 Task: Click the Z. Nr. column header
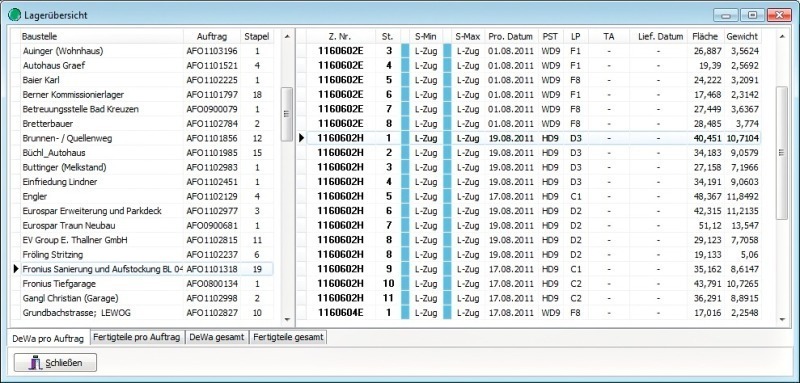pyautogui.click(x=340, y=36)
